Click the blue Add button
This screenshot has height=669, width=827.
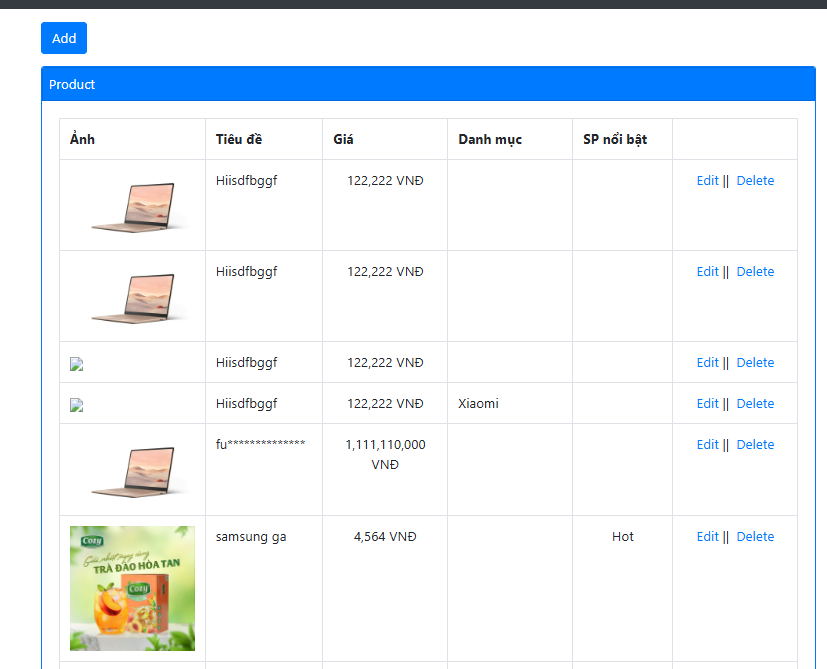[x=64, y=38]
